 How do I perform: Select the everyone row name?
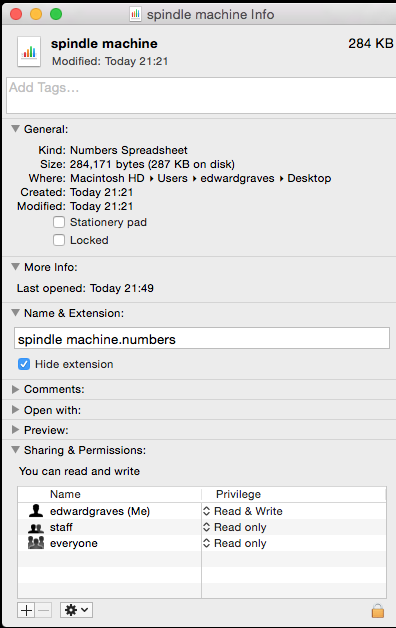pyautogui.click(x=74, y=543)
